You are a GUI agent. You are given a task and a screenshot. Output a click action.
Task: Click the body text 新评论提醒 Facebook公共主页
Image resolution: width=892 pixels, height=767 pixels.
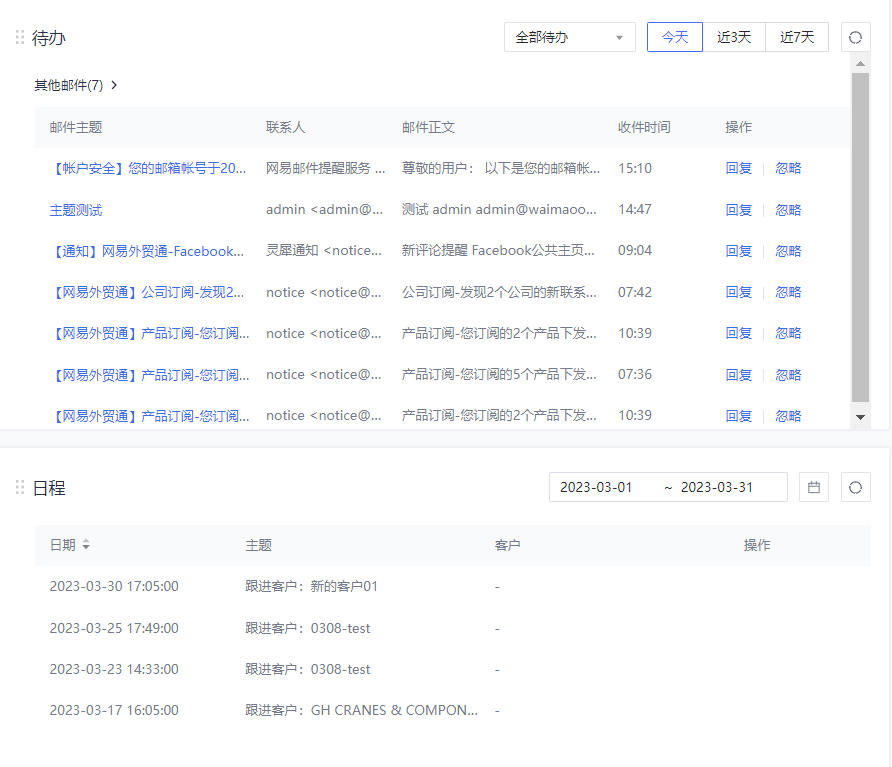(498, 251)
